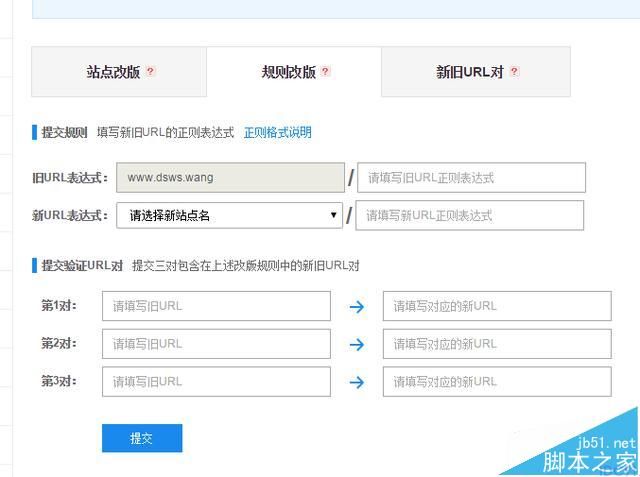
Task: Click the 旧URL表达式 label
Action: [x=70, y=178]
